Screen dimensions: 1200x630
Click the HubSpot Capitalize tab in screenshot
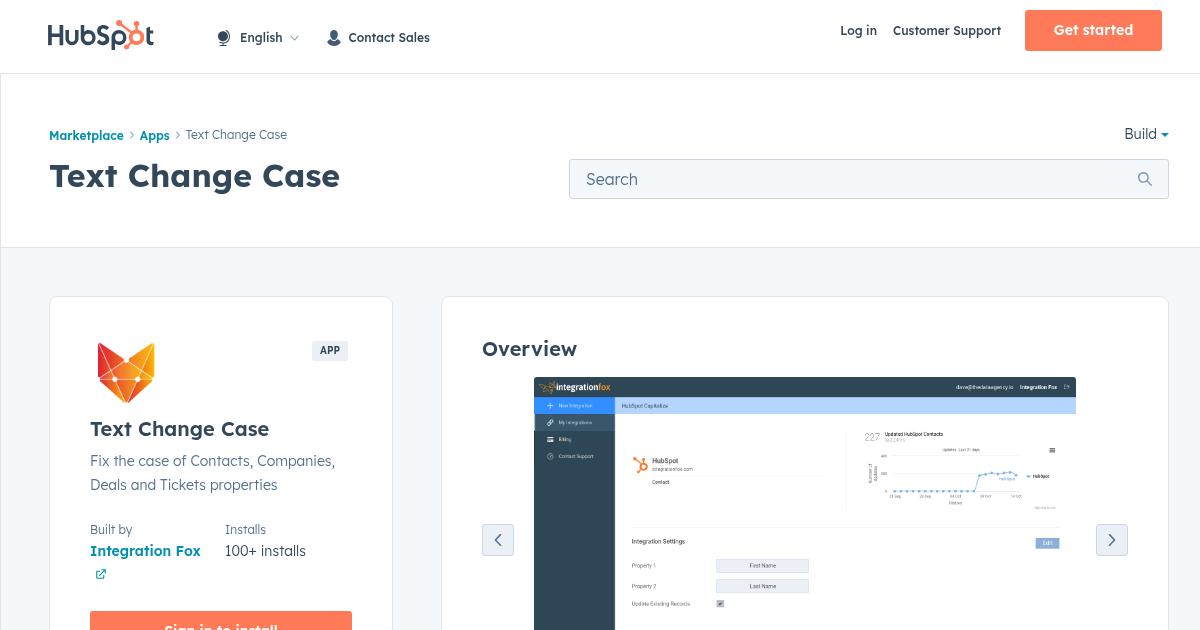tap(645, 406)
